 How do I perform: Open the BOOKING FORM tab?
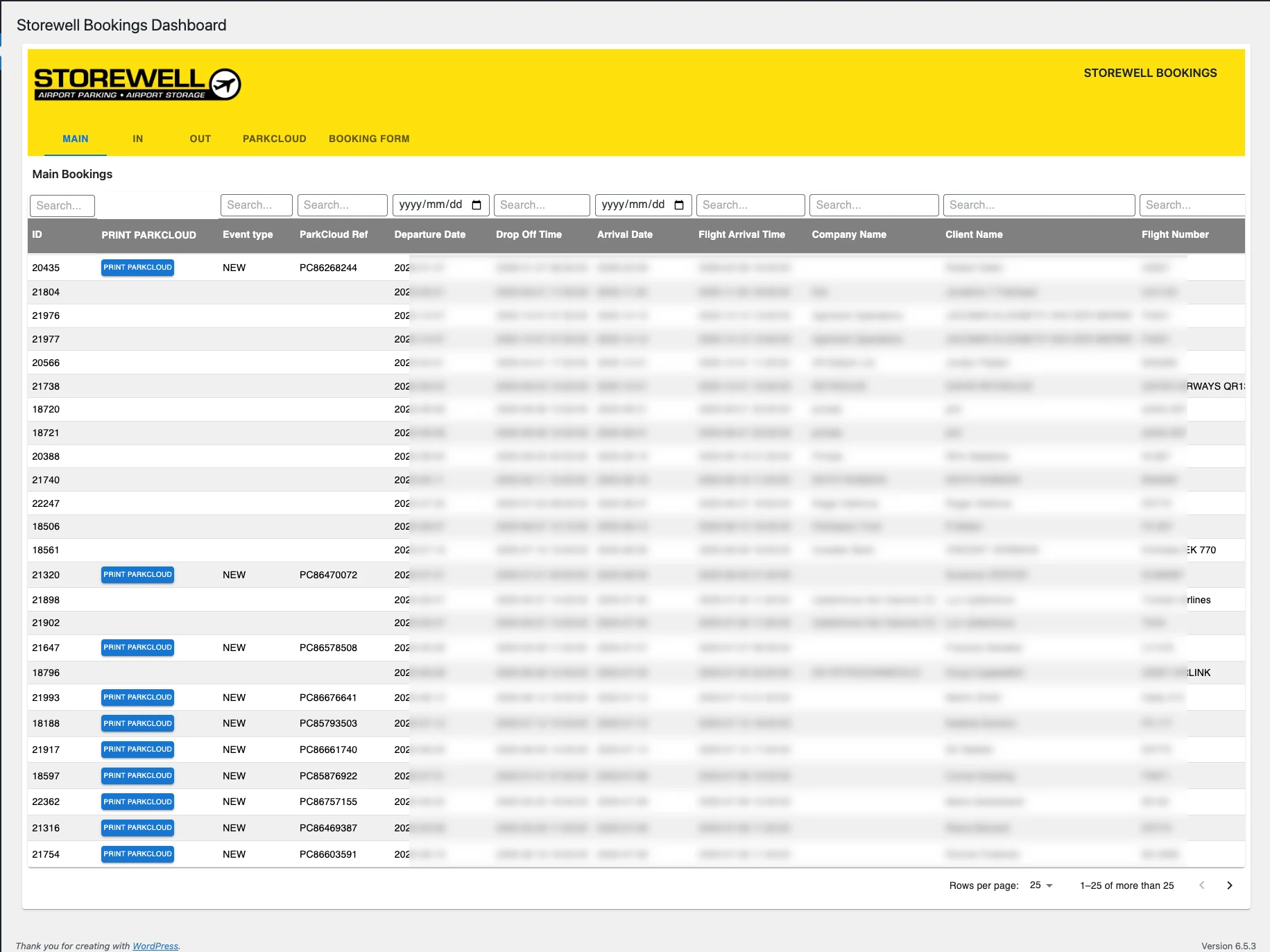click(x=369, y=139)
